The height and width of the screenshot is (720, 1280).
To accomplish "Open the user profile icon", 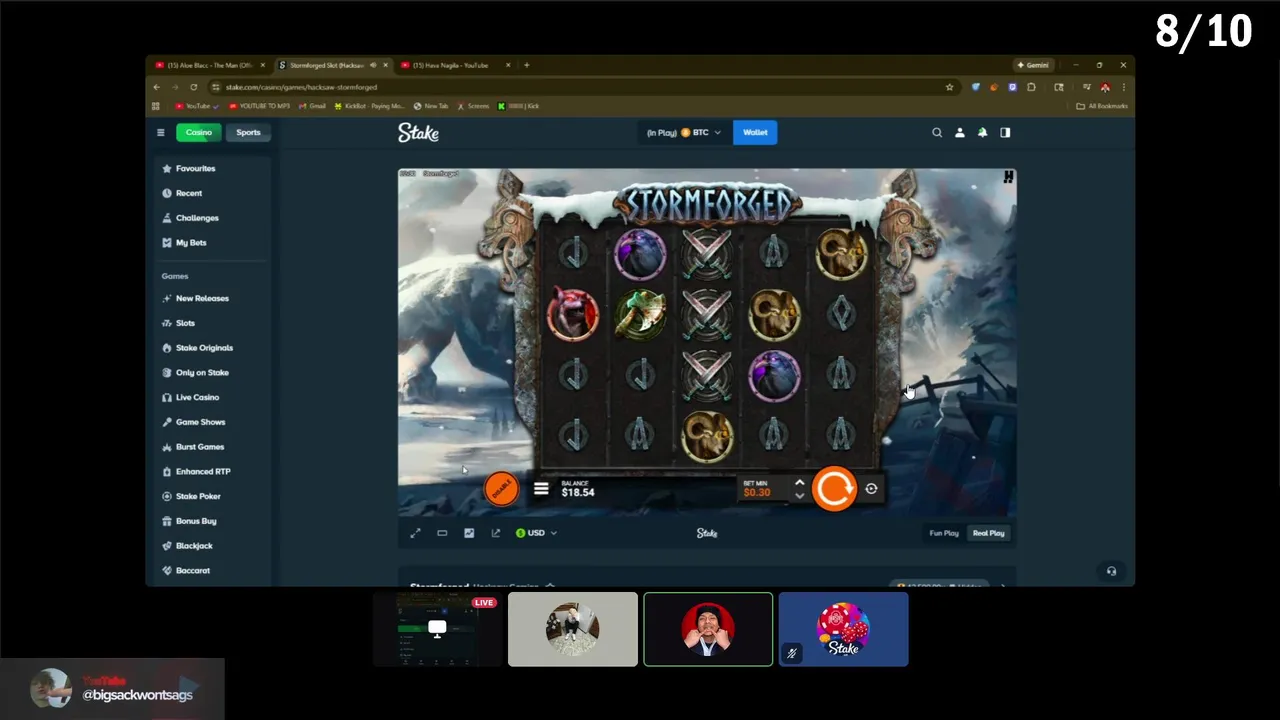I will pos(960,132).
